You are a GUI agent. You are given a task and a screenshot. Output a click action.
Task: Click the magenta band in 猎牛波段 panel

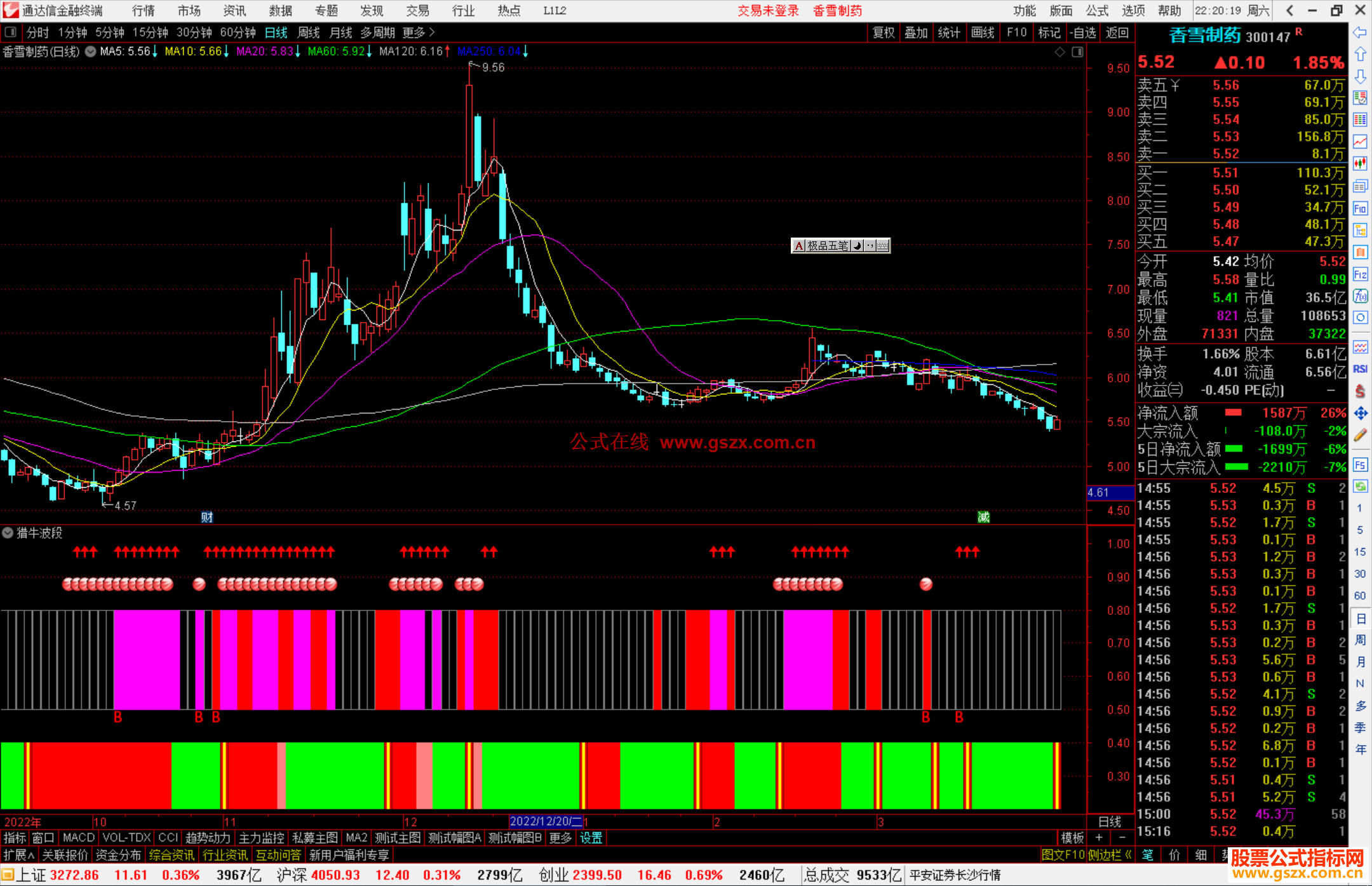click(146, 661)
